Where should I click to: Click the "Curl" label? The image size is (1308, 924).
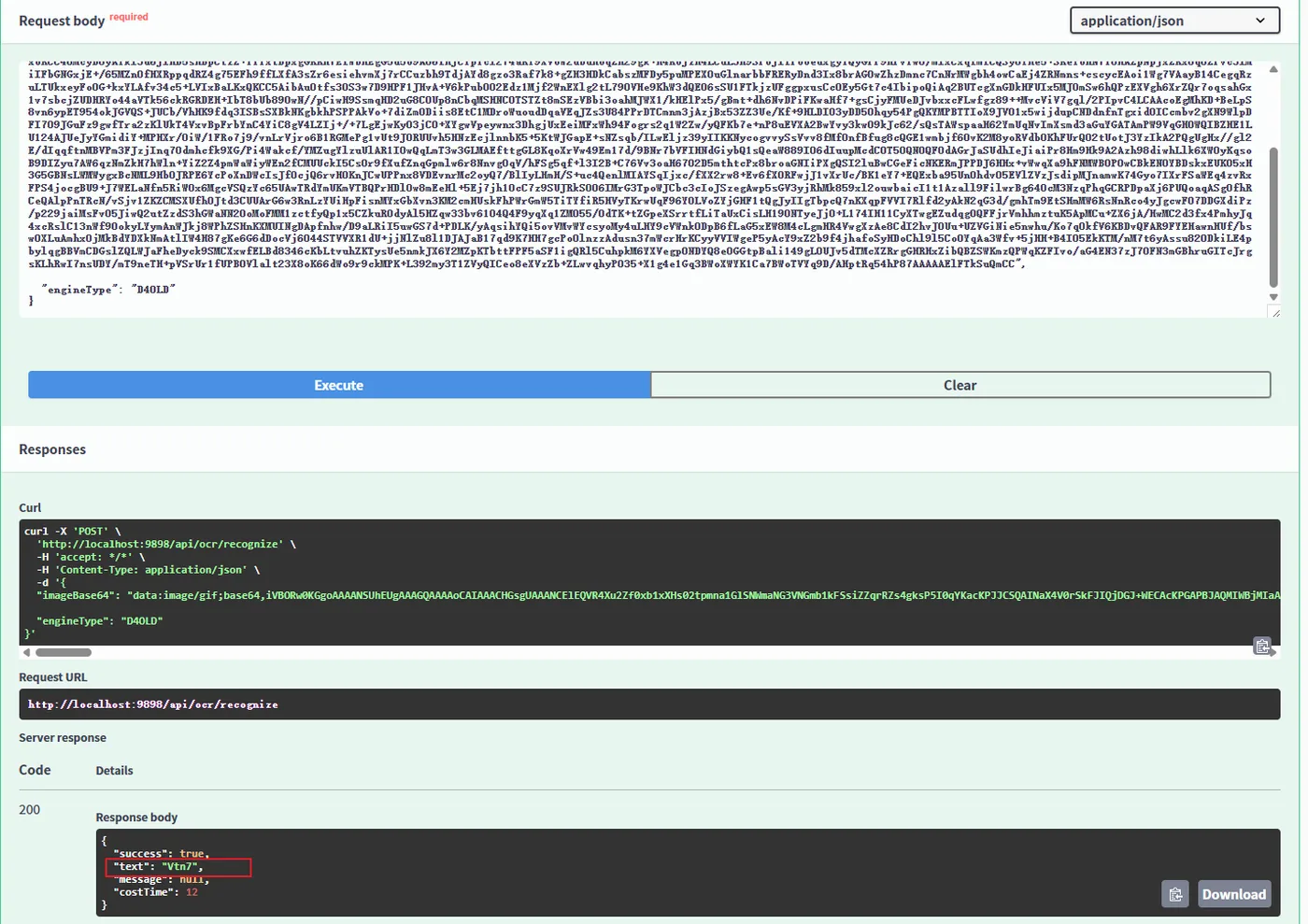point(30,507)
